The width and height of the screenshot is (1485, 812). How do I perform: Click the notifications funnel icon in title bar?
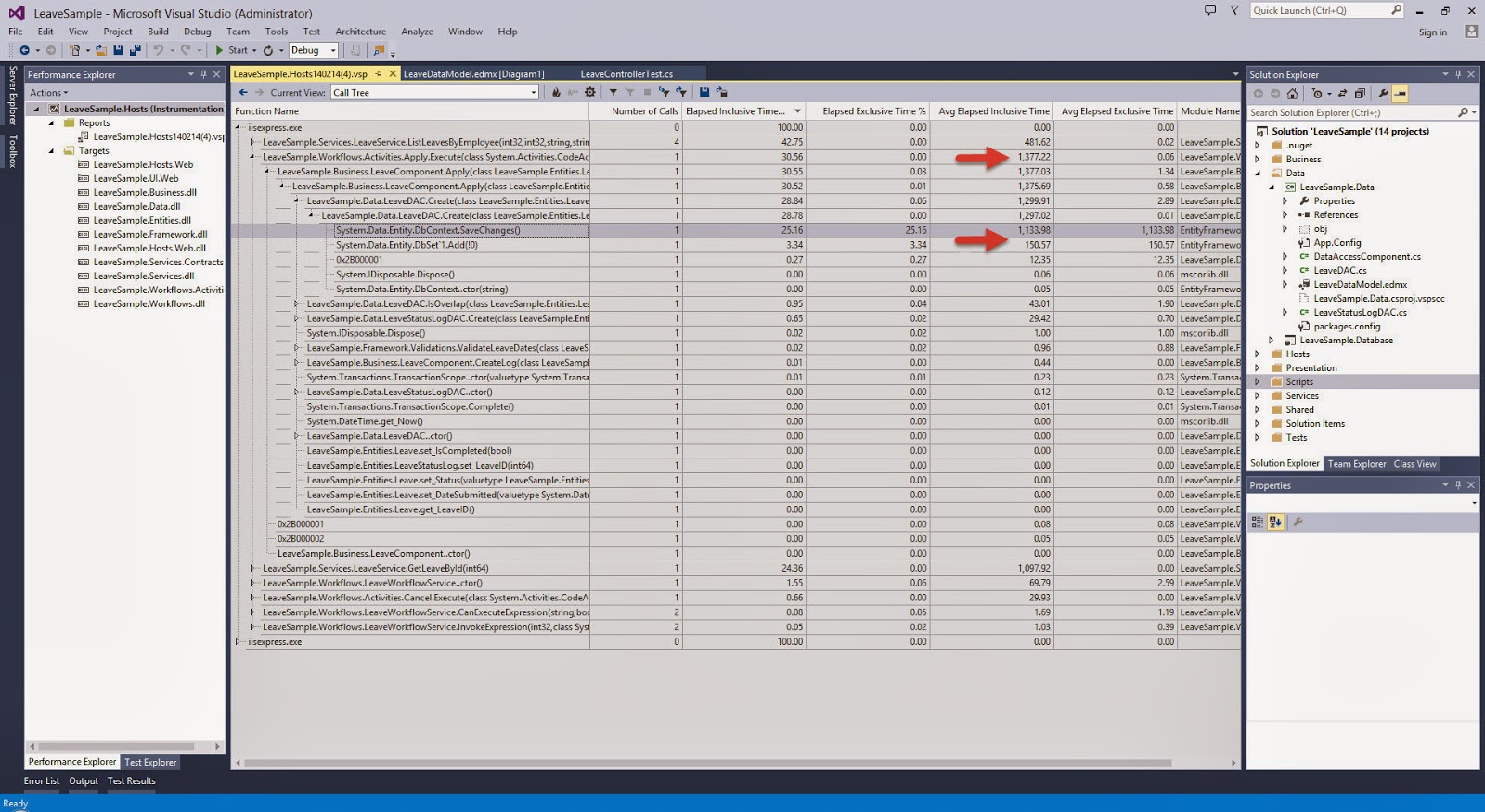(x=1234, y=10)
